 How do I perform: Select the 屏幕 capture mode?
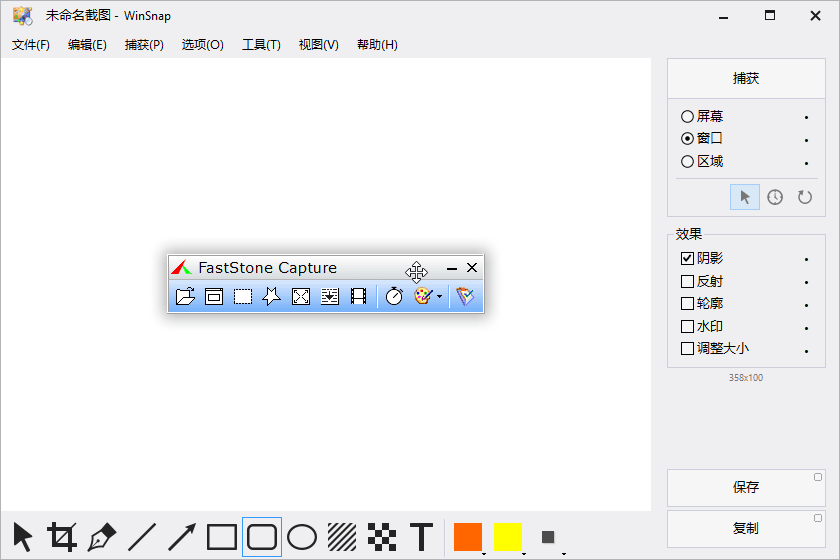coord(687,117)
